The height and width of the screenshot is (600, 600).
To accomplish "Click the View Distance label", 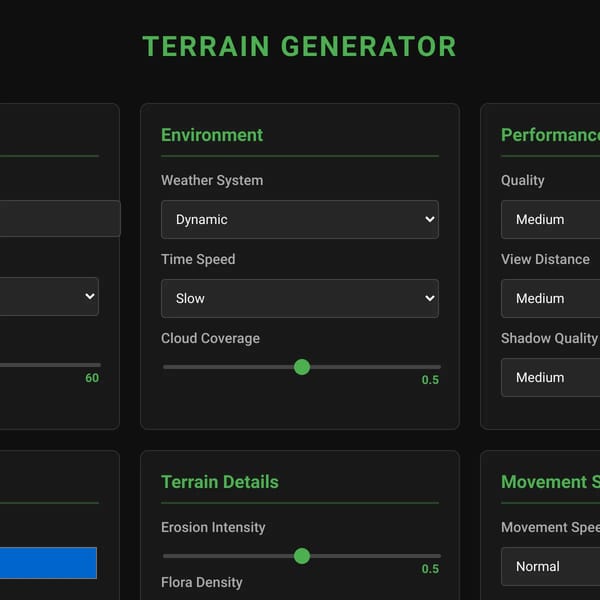I will coord(545,259).
